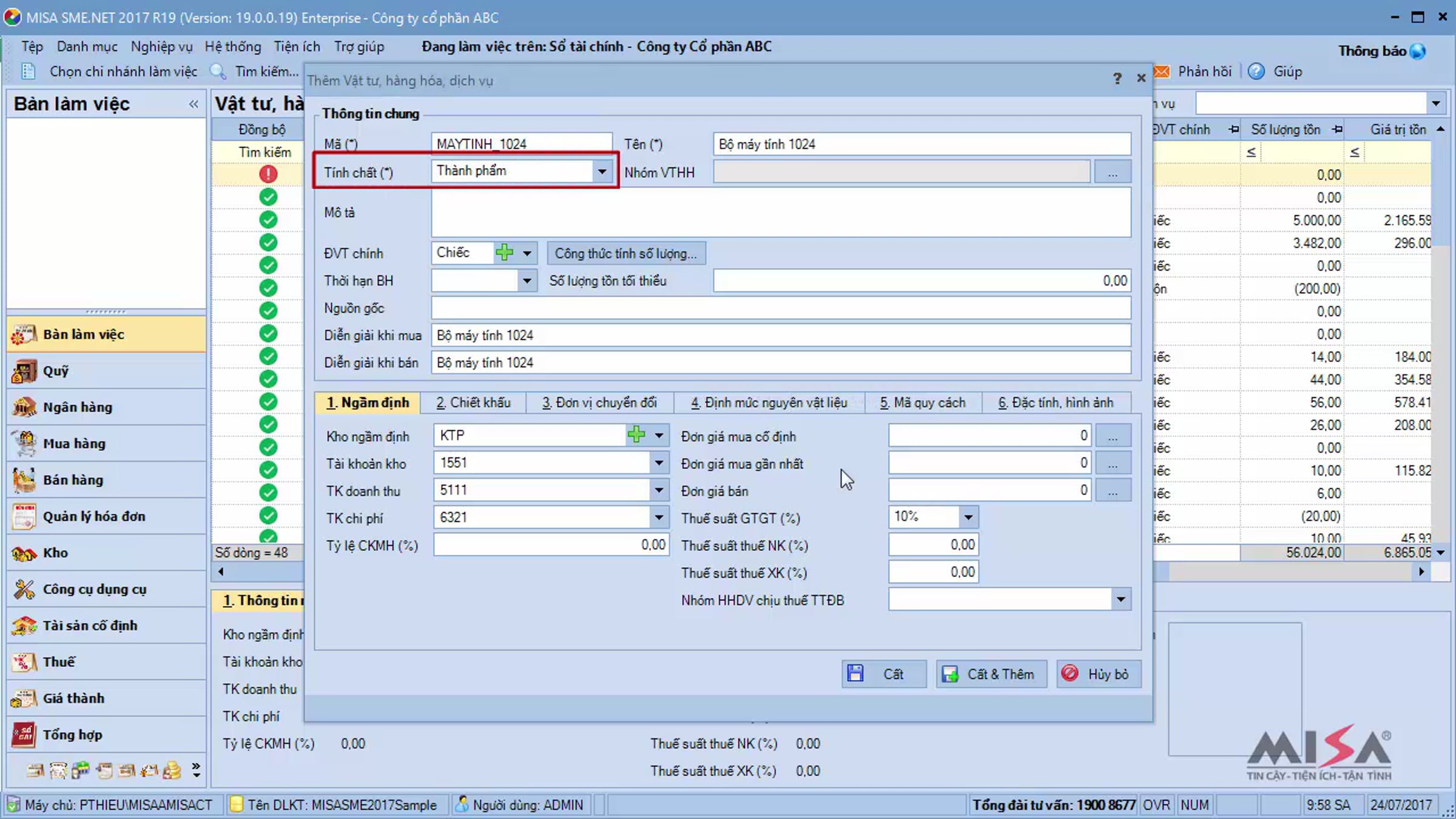Open Phản hồi feedback envelope

click(1162, 72)
